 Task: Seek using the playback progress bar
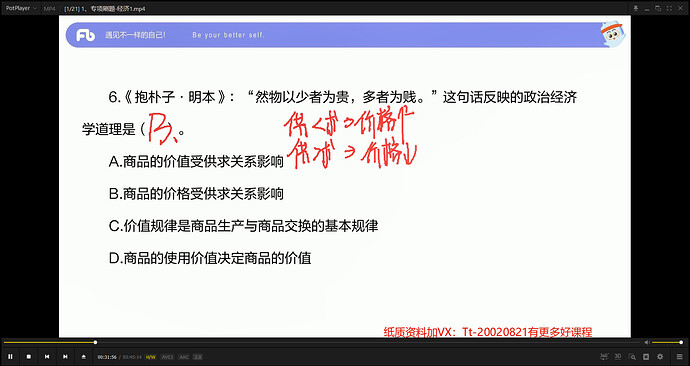pos(321,342)
